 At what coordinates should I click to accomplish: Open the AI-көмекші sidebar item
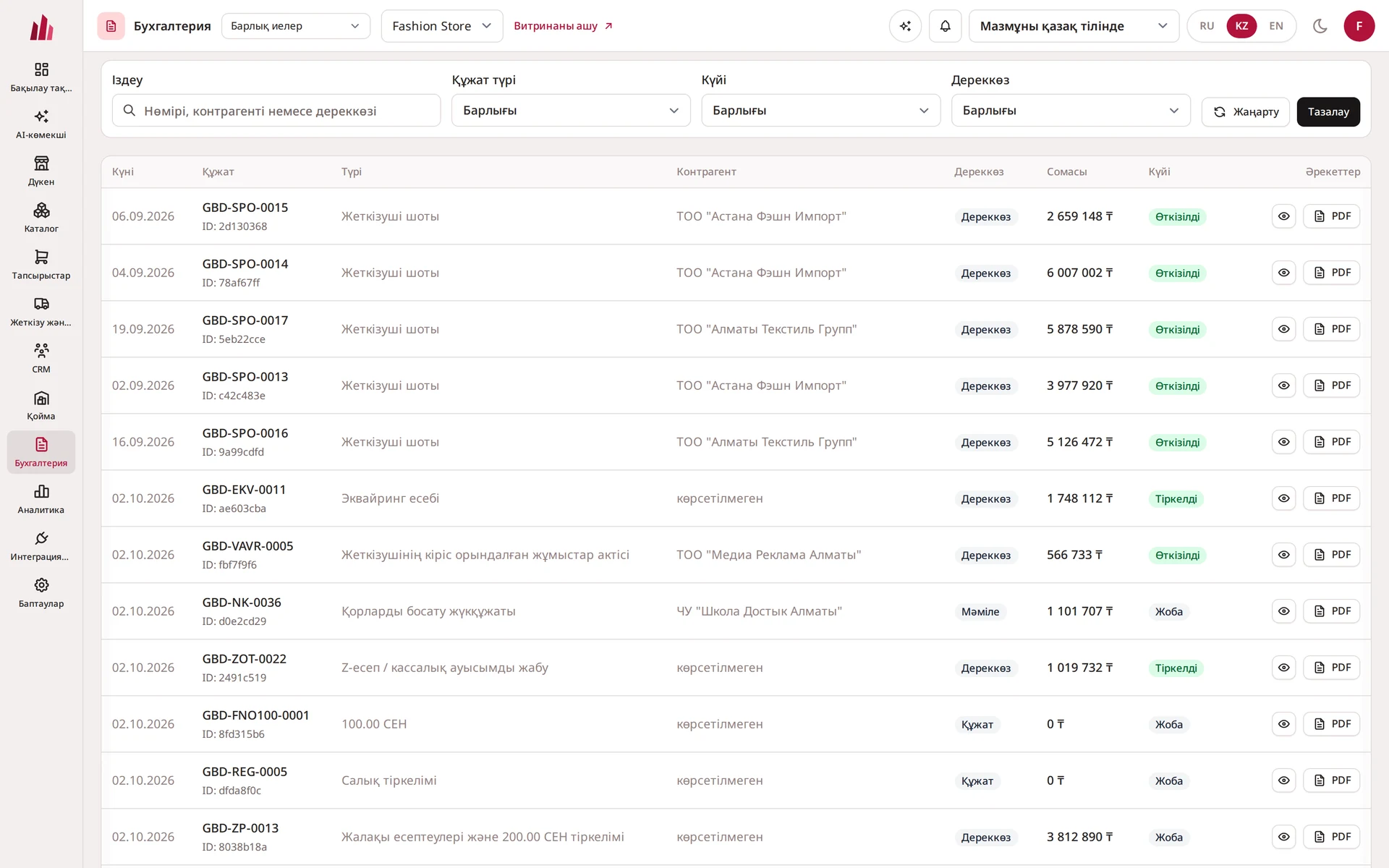click(x=41, y=124)
